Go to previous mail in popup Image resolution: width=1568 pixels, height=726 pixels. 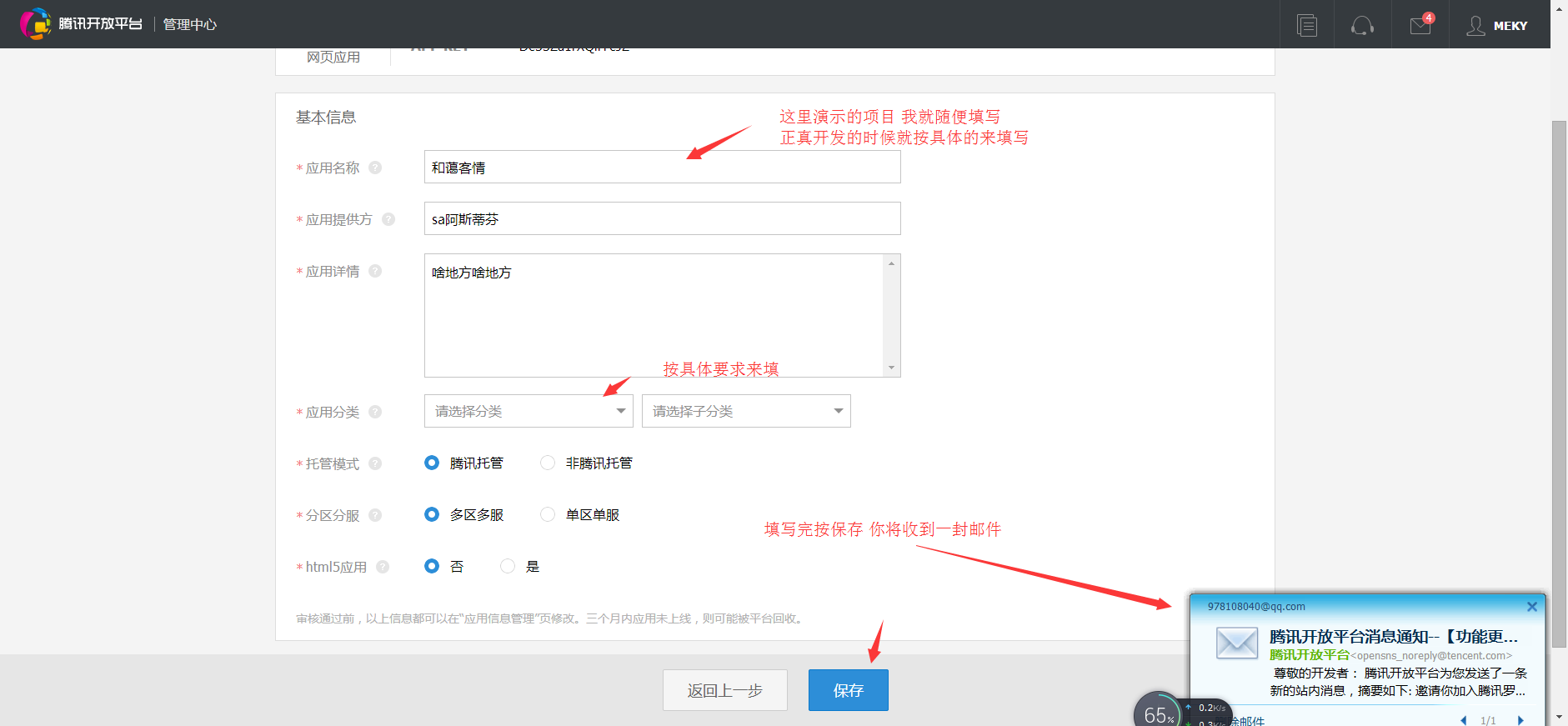(1464, 720)
